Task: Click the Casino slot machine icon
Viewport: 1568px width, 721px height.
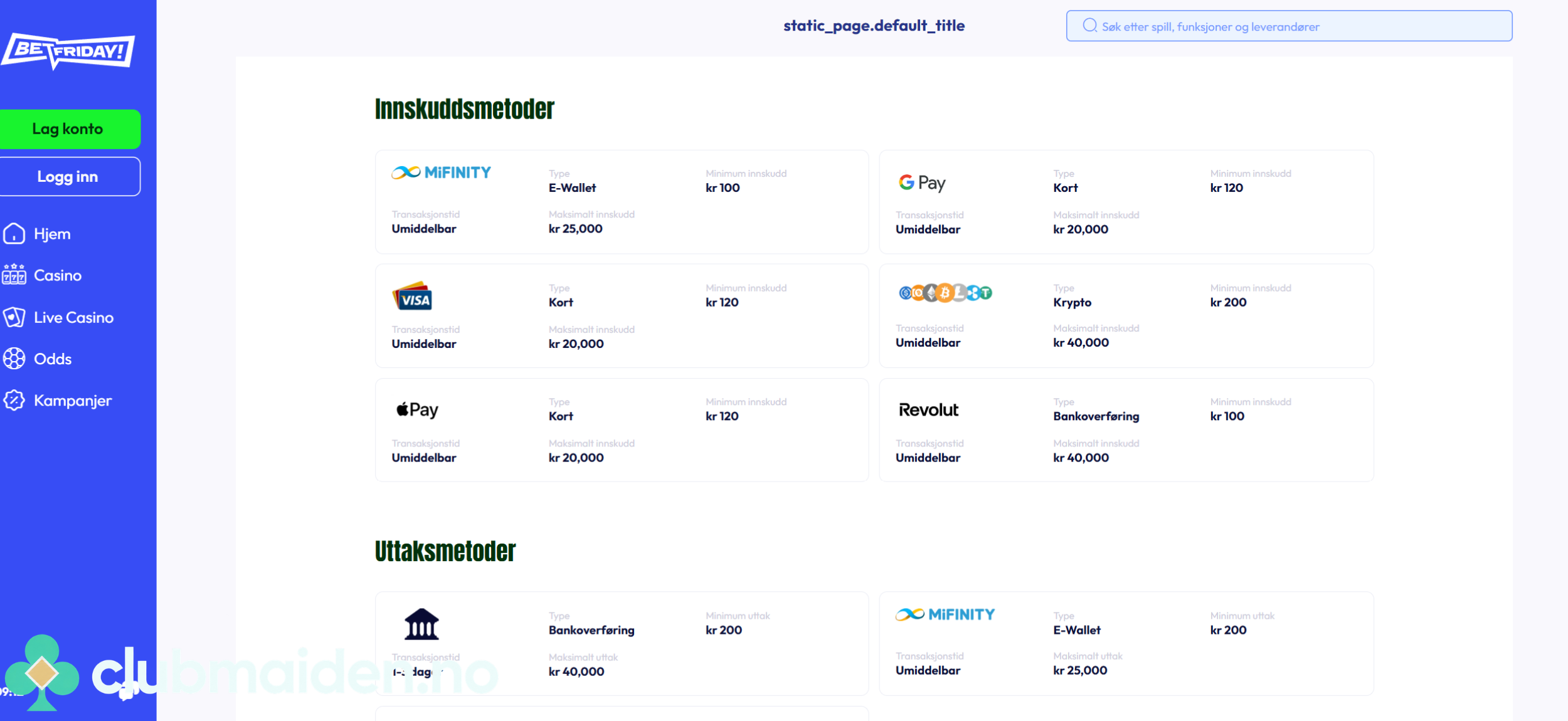Action: 14,275
